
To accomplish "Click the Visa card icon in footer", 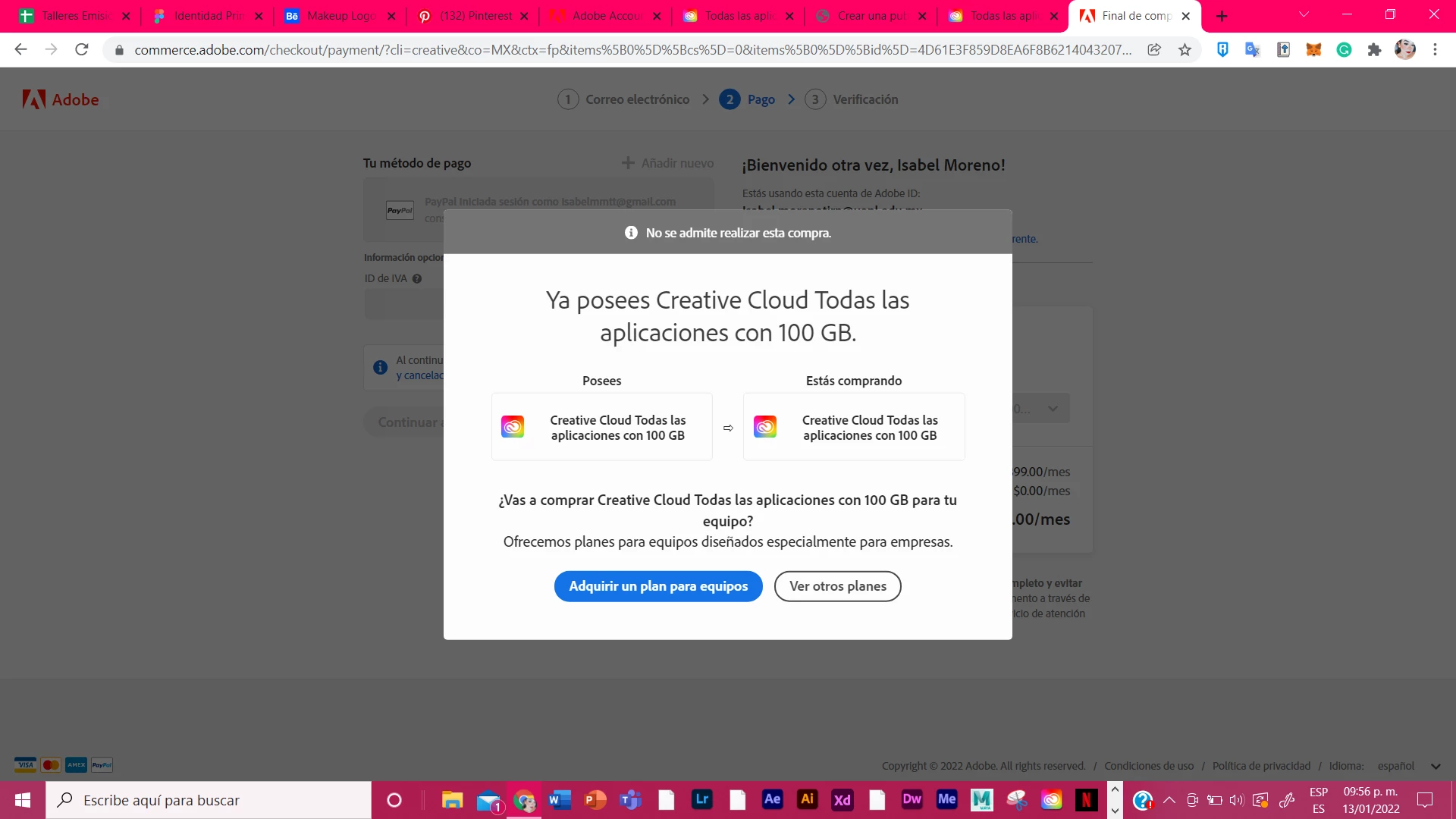I will click(25, 764).
